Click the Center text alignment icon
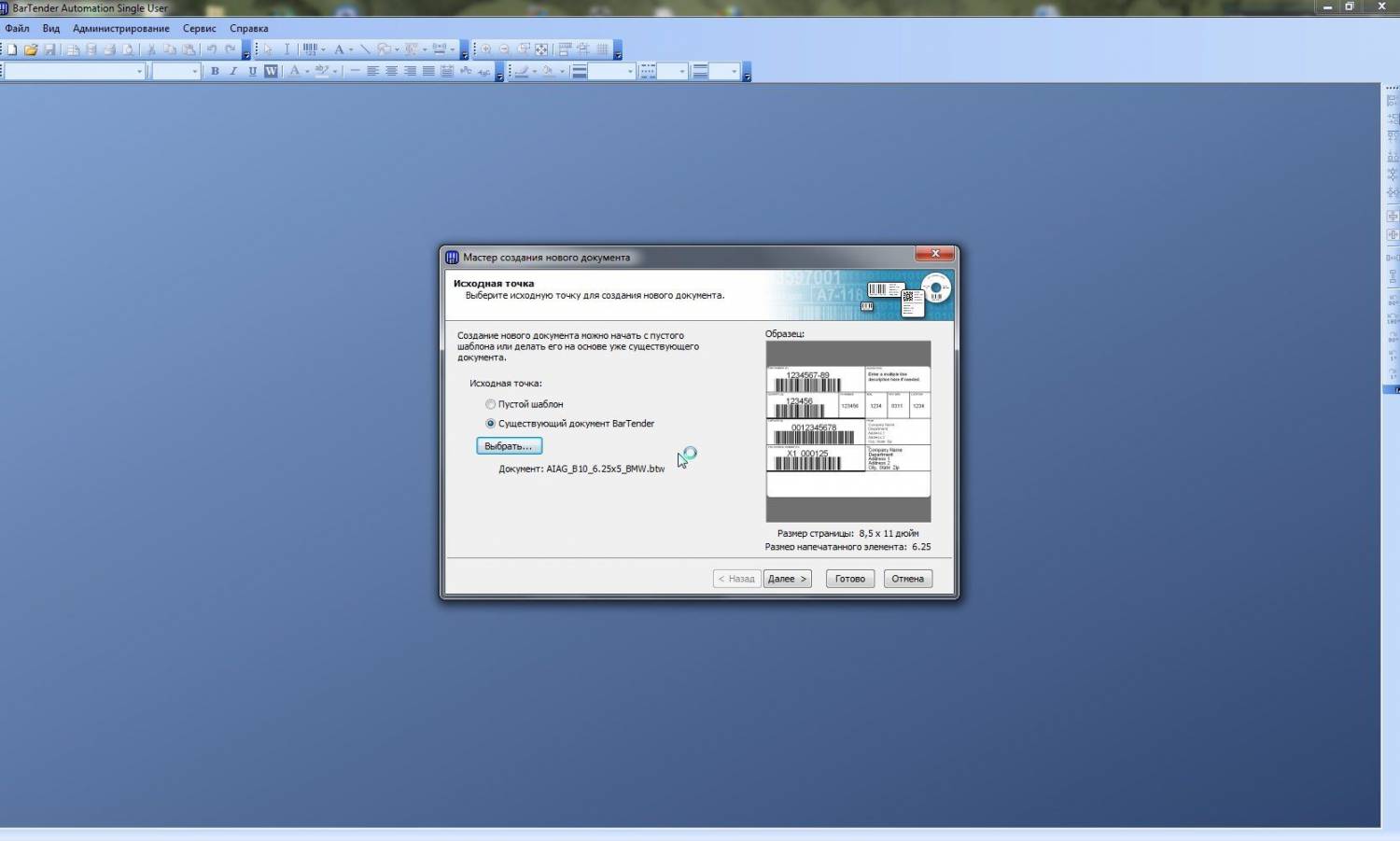The image size is (1400, 841). pyautogui.click(x=391, y=71)
